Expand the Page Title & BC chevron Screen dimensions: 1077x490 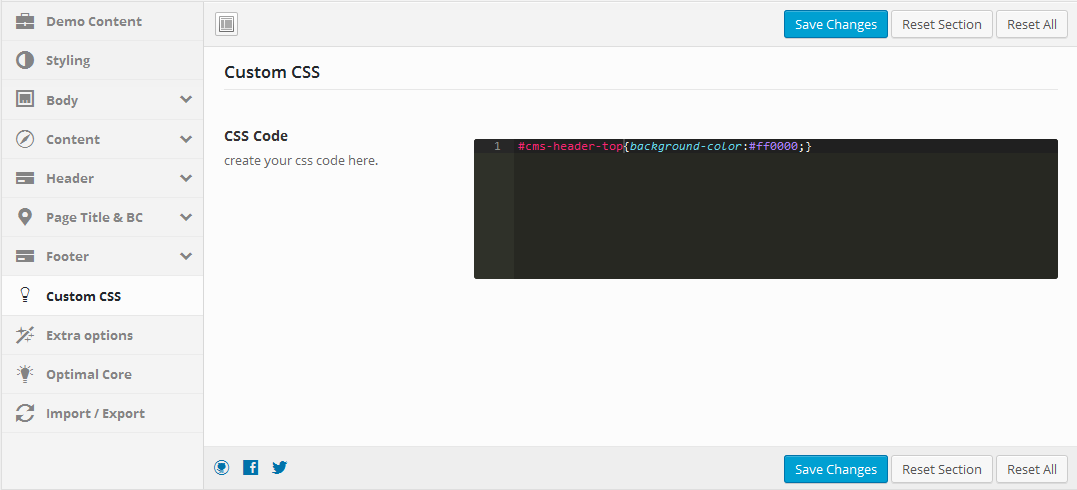click(x=185, y=217)
